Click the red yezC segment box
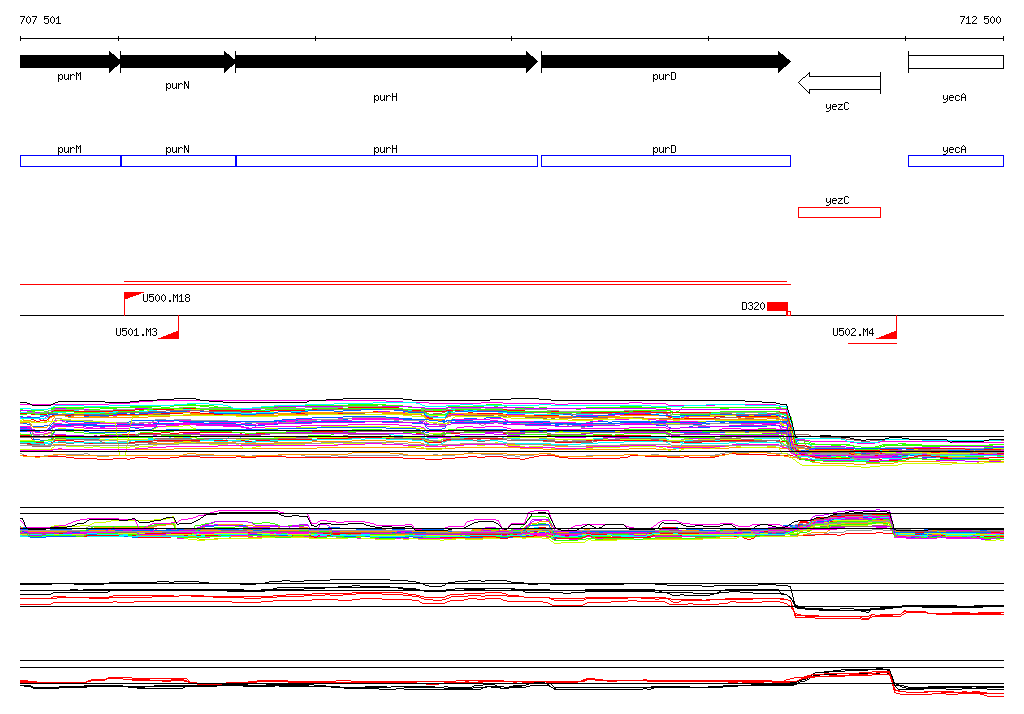 (x=839, y=212)
